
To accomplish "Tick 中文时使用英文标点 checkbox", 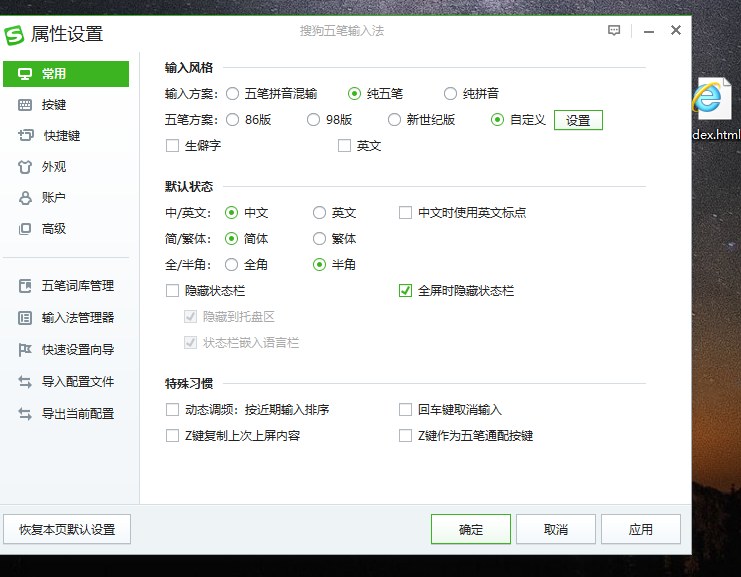I will 405,213.
